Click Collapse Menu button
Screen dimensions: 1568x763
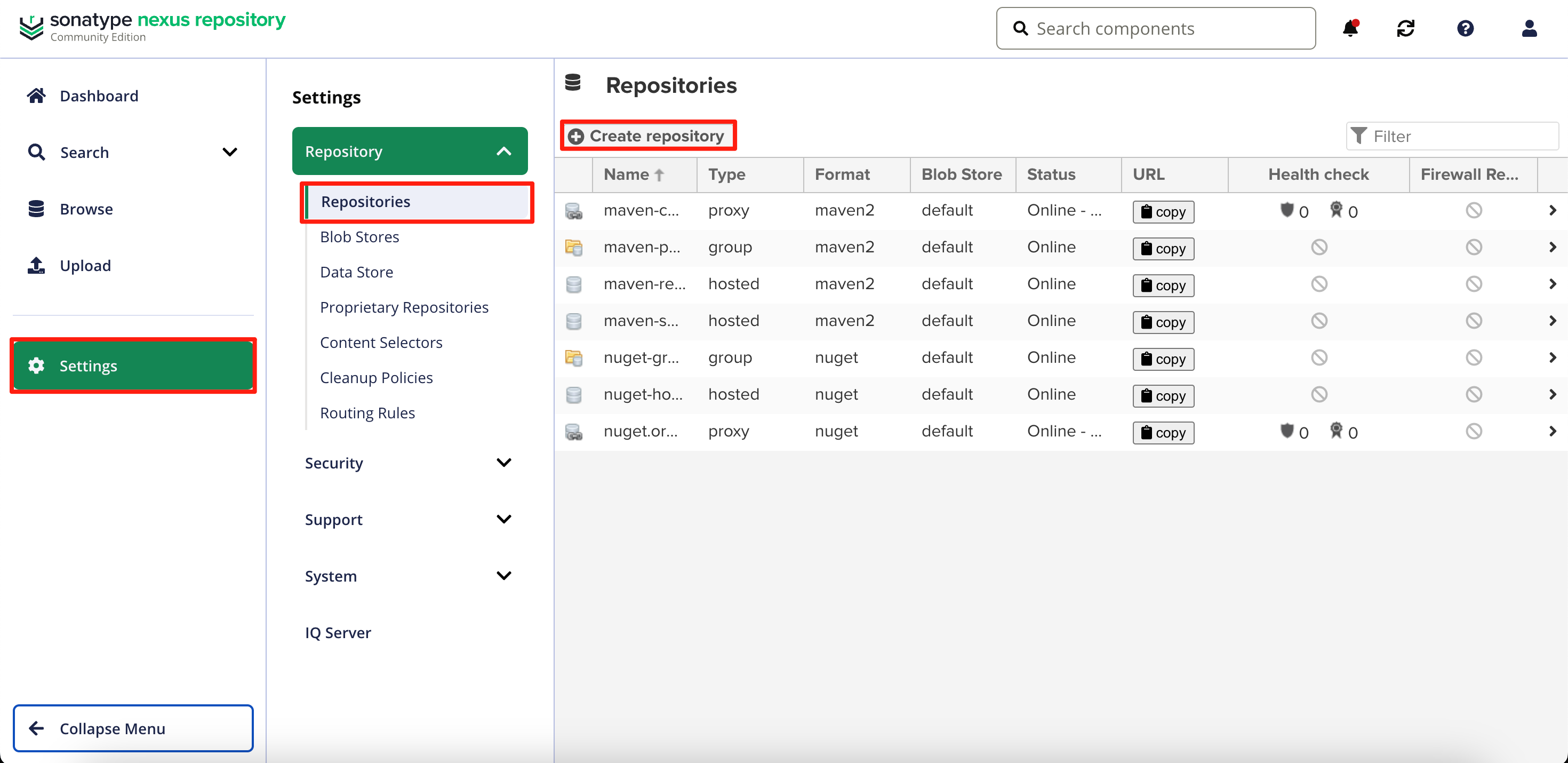133,728
